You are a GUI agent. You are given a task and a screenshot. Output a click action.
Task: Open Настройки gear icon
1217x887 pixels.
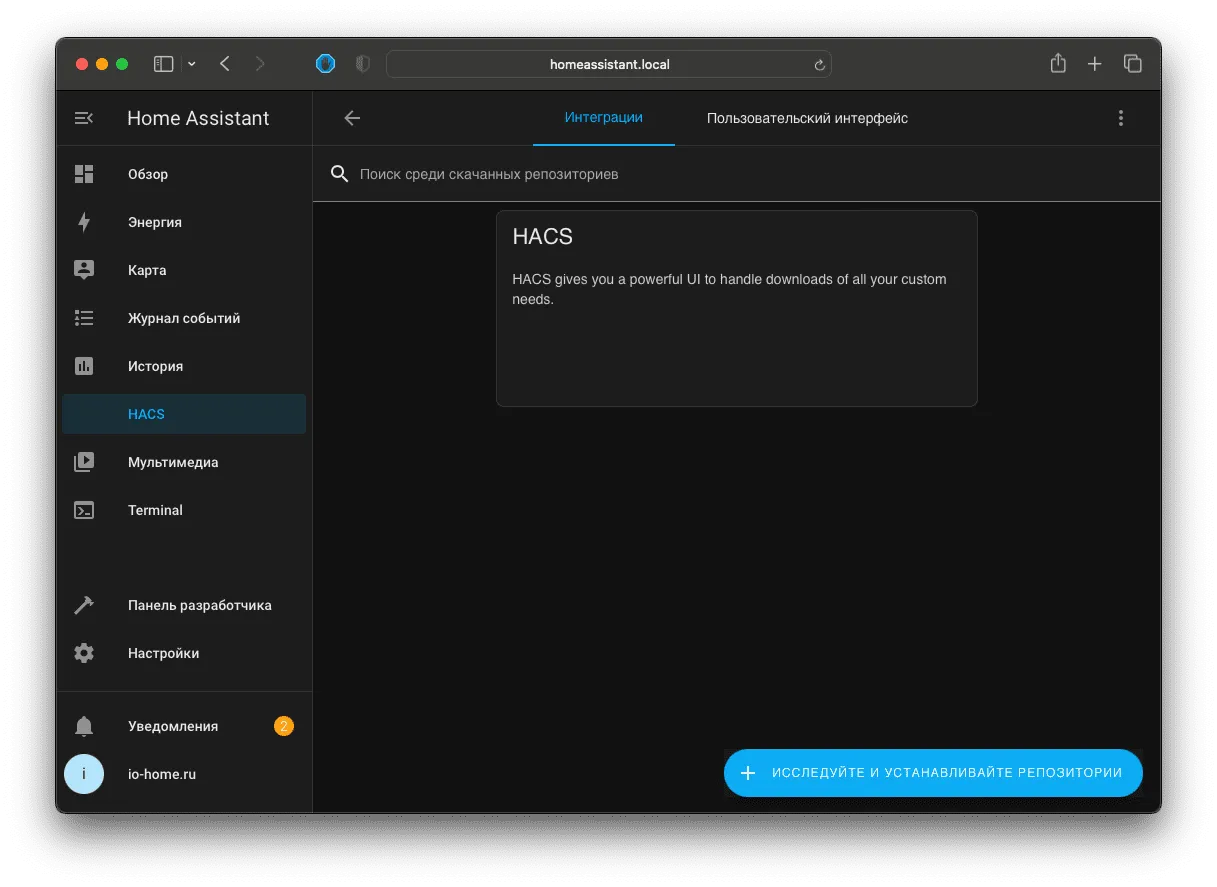[x=84, y=653]
